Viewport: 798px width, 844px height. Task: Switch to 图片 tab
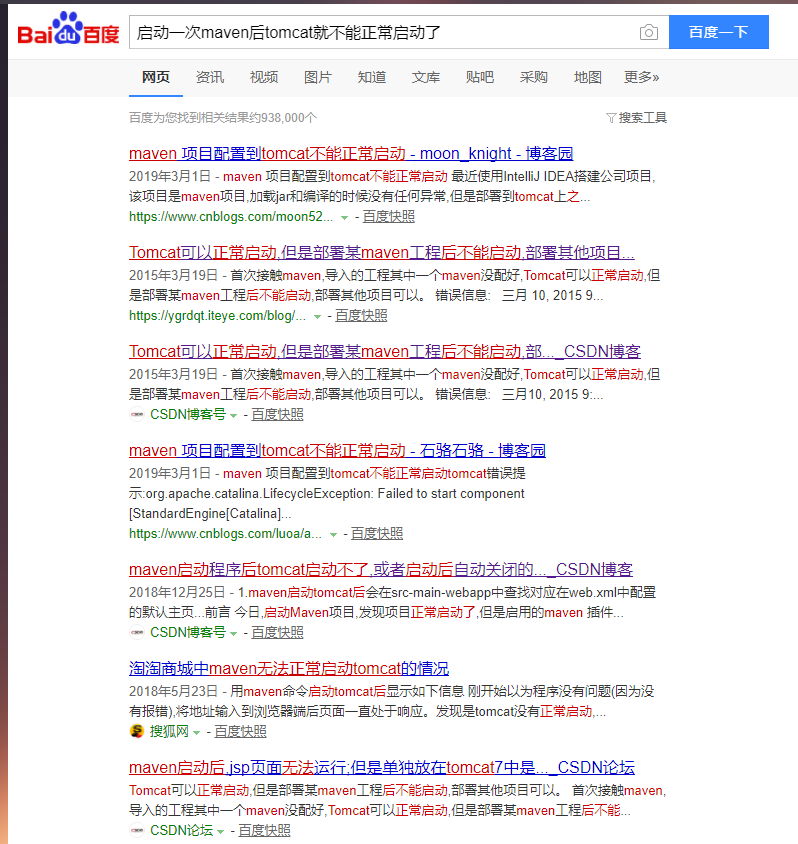(x=317, y=78)
